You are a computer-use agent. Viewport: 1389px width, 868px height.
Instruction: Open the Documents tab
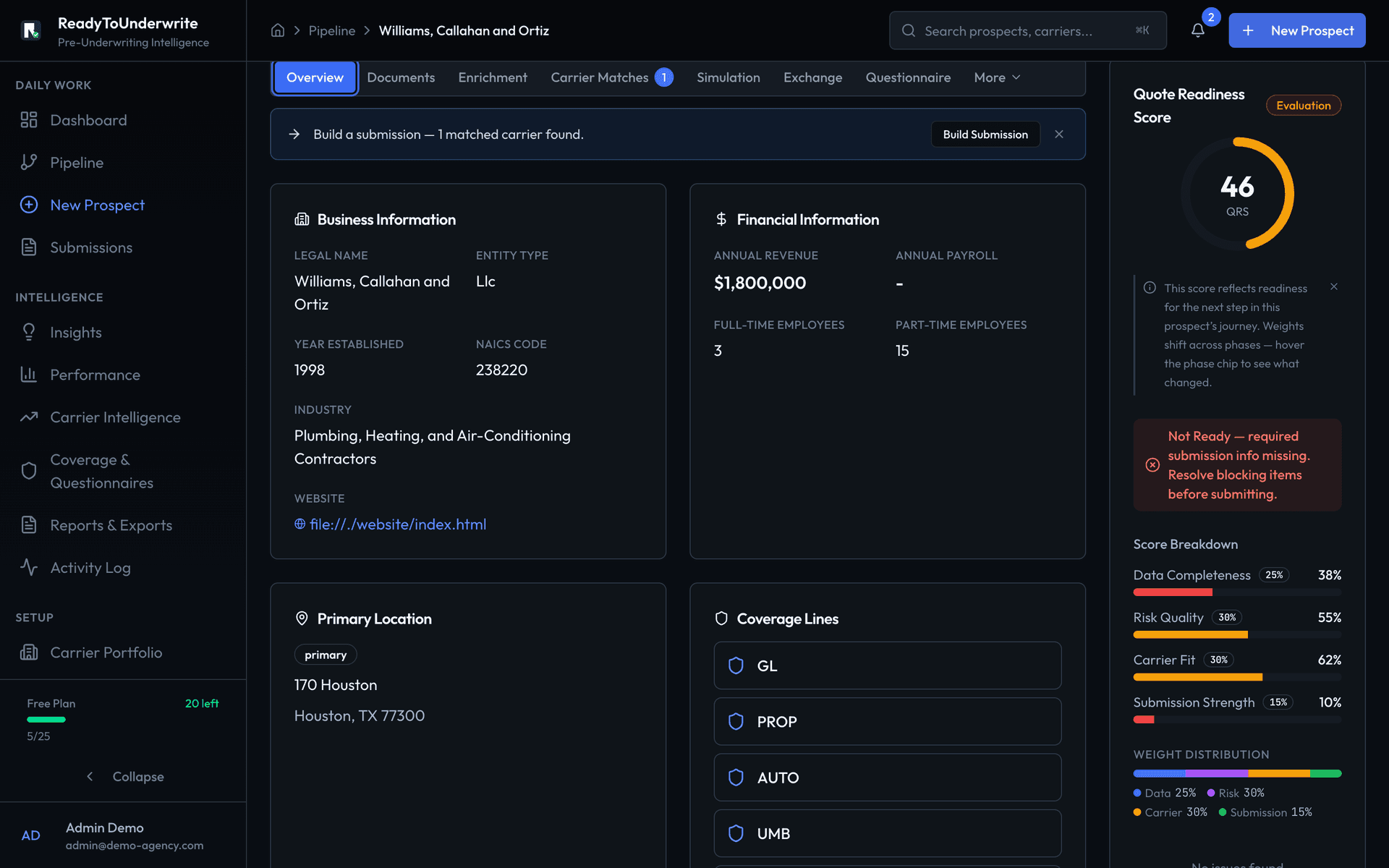pos(401,77)
